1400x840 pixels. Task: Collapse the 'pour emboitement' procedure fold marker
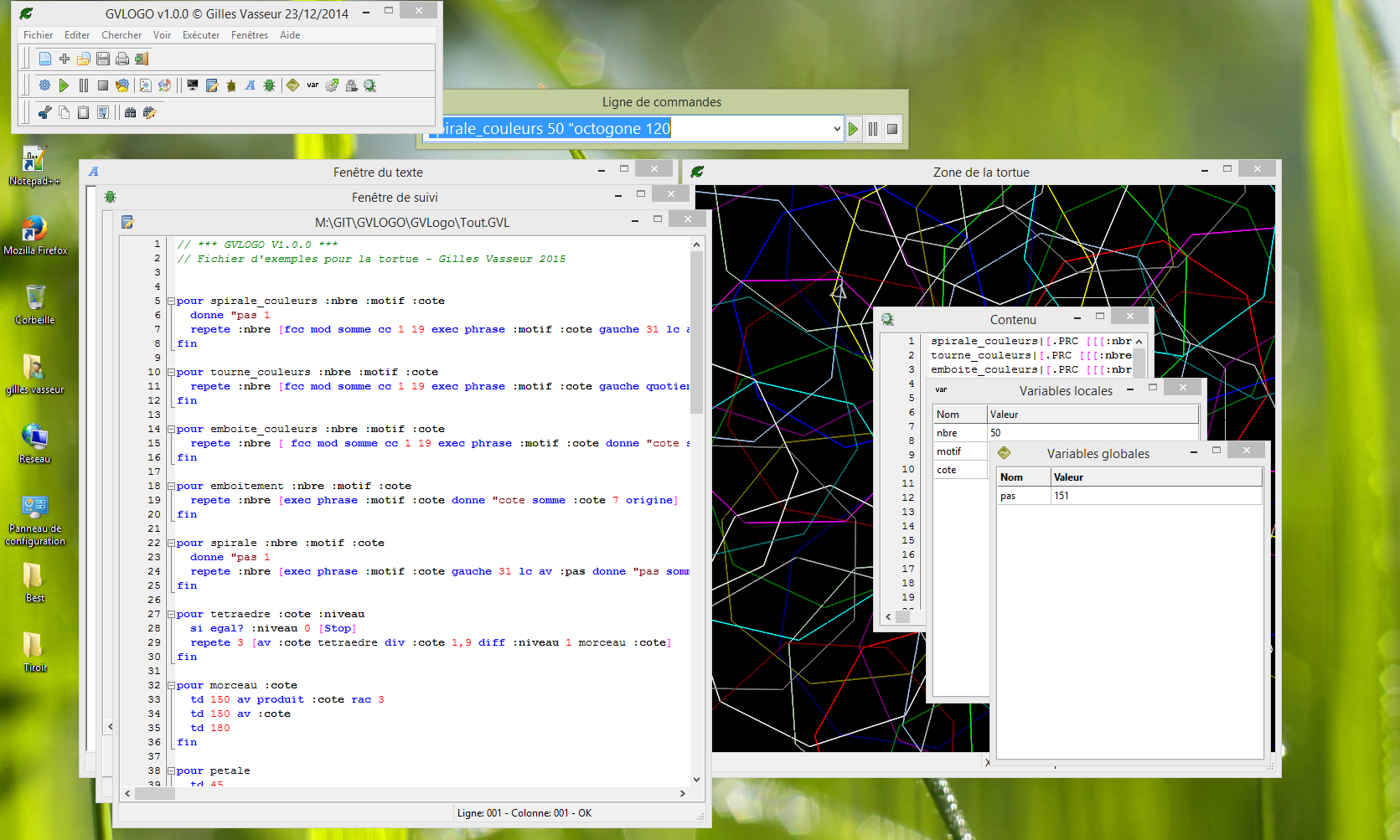coord(171,487)
